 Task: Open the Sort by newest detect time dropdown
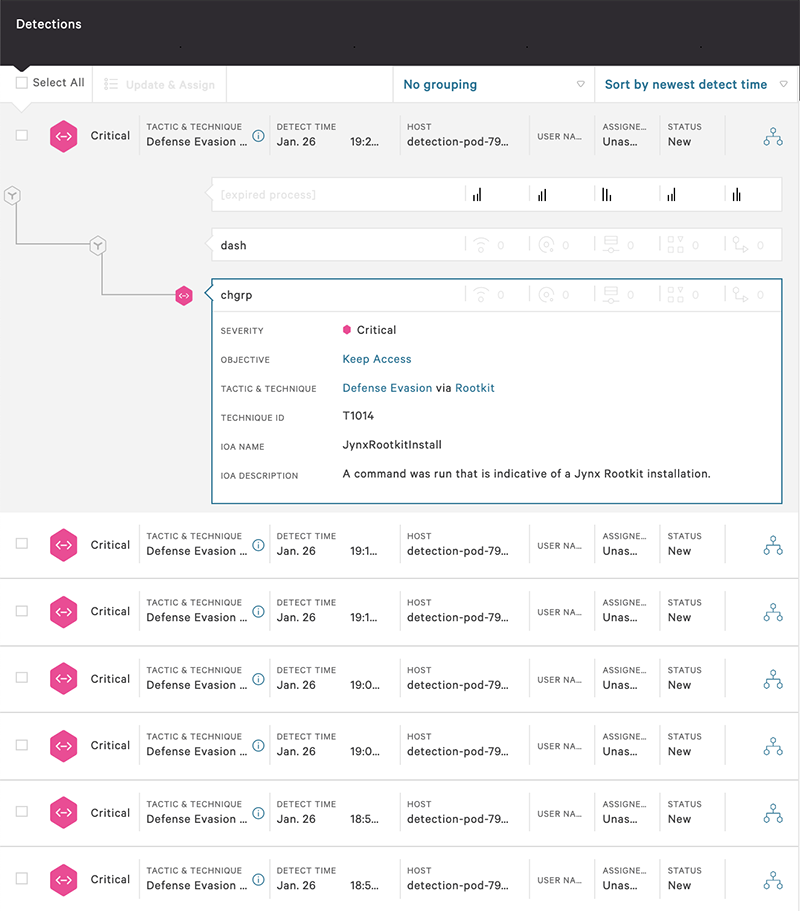pos(695,85)
